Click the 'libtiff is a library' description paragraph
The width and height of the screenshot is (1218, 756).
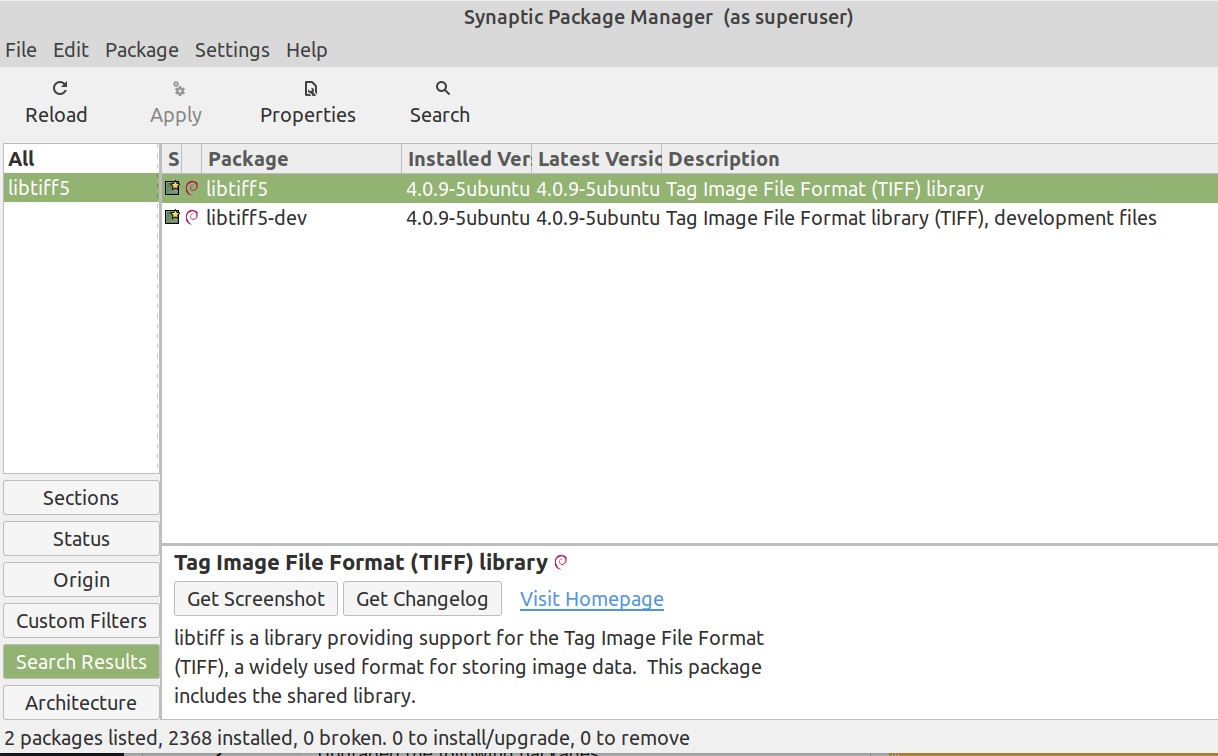point(469,666)
